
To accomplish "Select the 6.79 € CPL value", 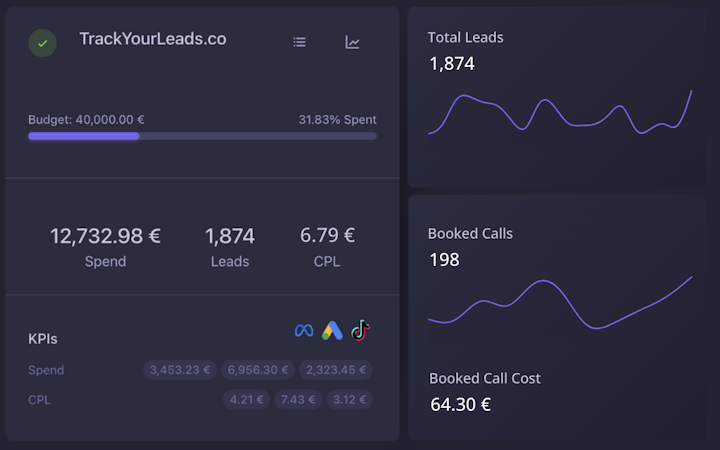I will click(327, 235).
